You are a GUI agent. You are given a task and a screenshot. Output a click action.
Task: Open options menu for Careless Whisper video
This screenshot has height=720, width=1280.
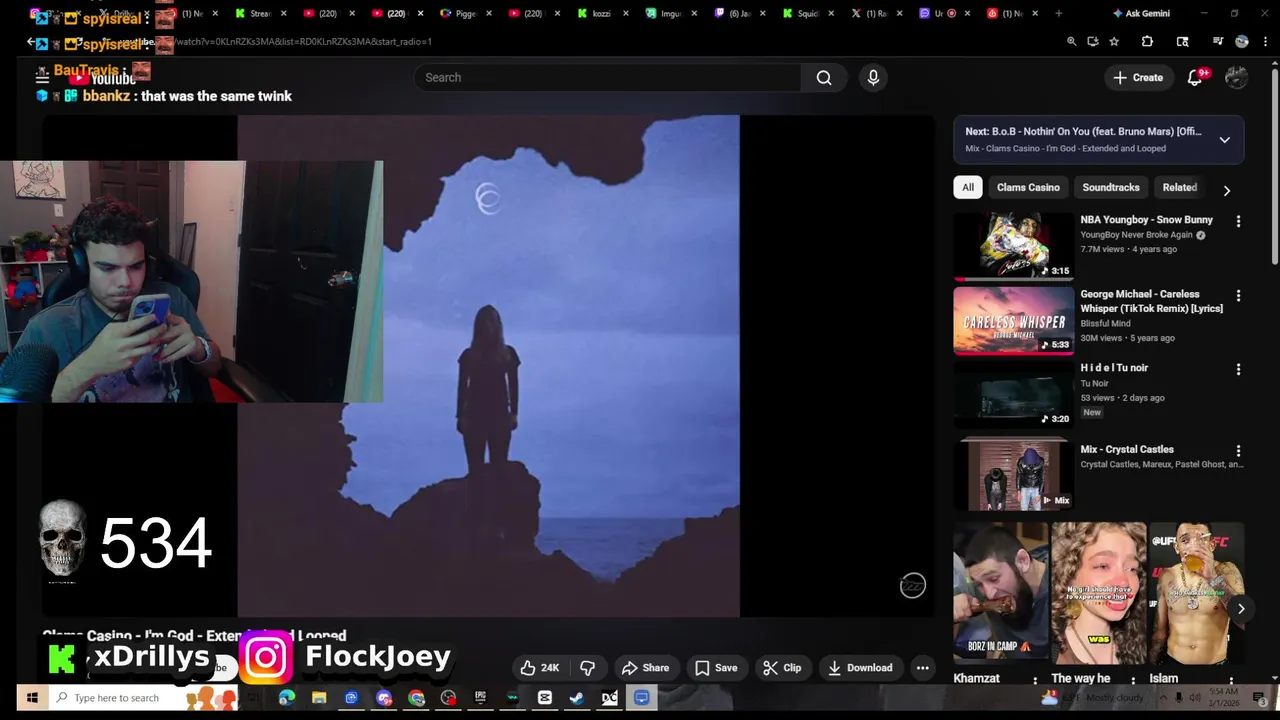[x=1238, y=296]
